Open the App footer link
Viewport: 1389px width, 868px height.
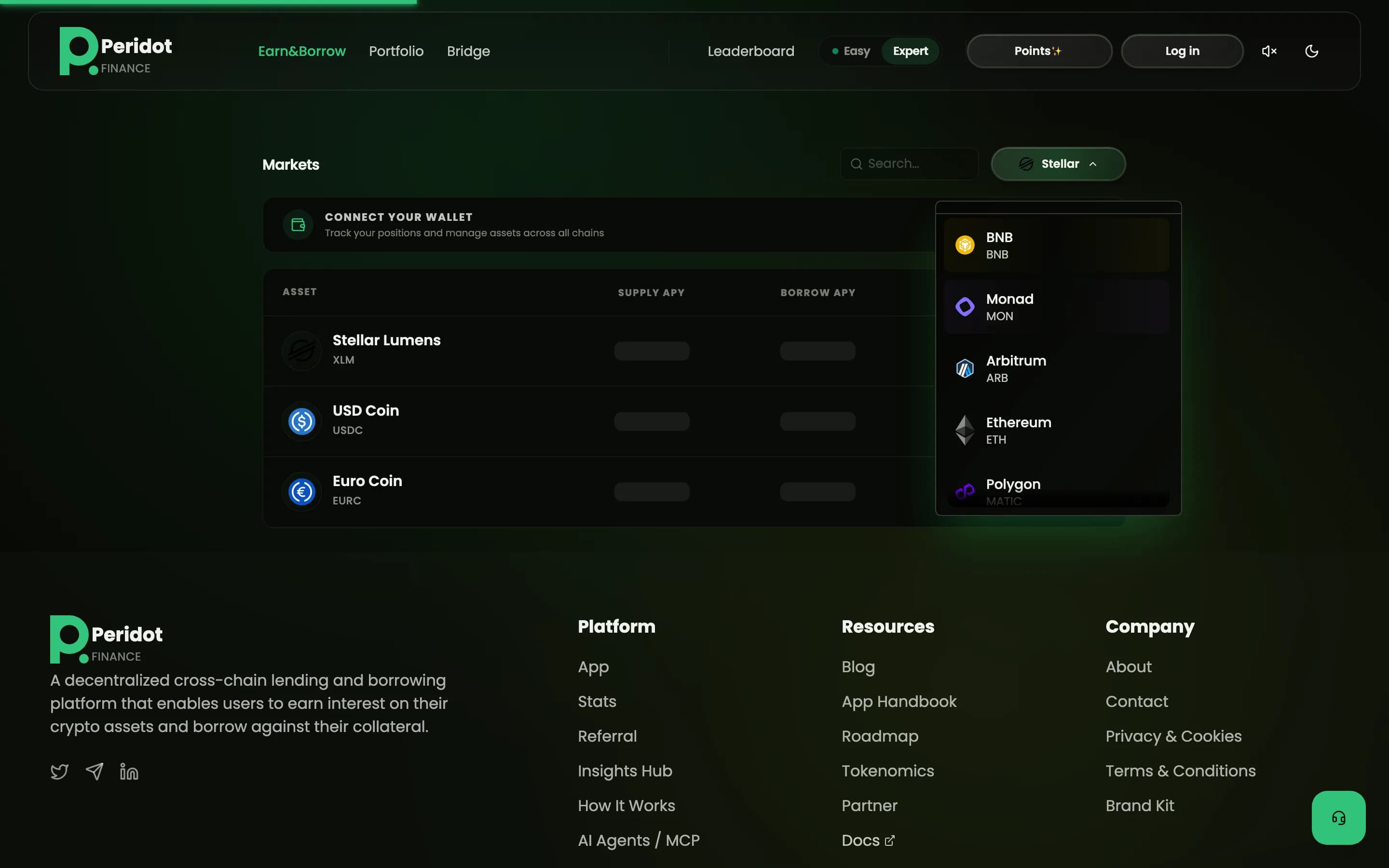tap(593, 667)
